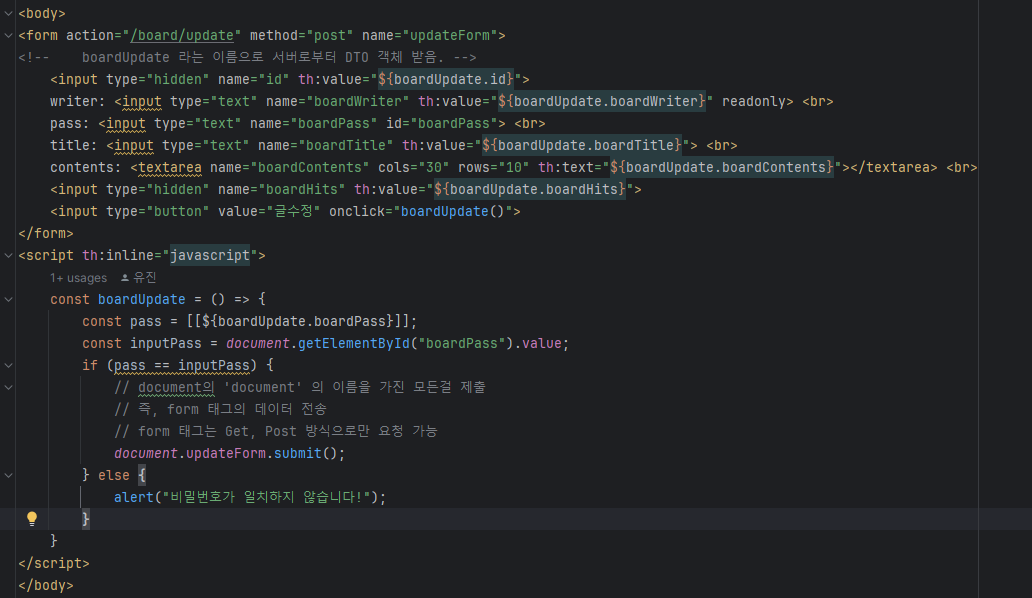This screenshot has height=598, width=1032.
Task: Click the HTML comment about boardUpdate DTO
Action: pos(247,57)
